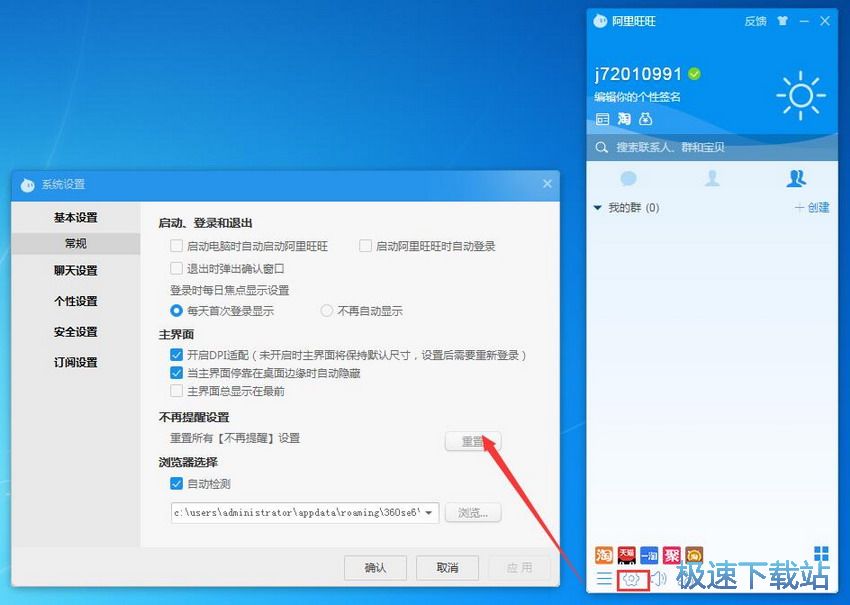The image size is (850, 605).
Task: Select 每天首次登录显示 radio option
Action: pos(176,311)
